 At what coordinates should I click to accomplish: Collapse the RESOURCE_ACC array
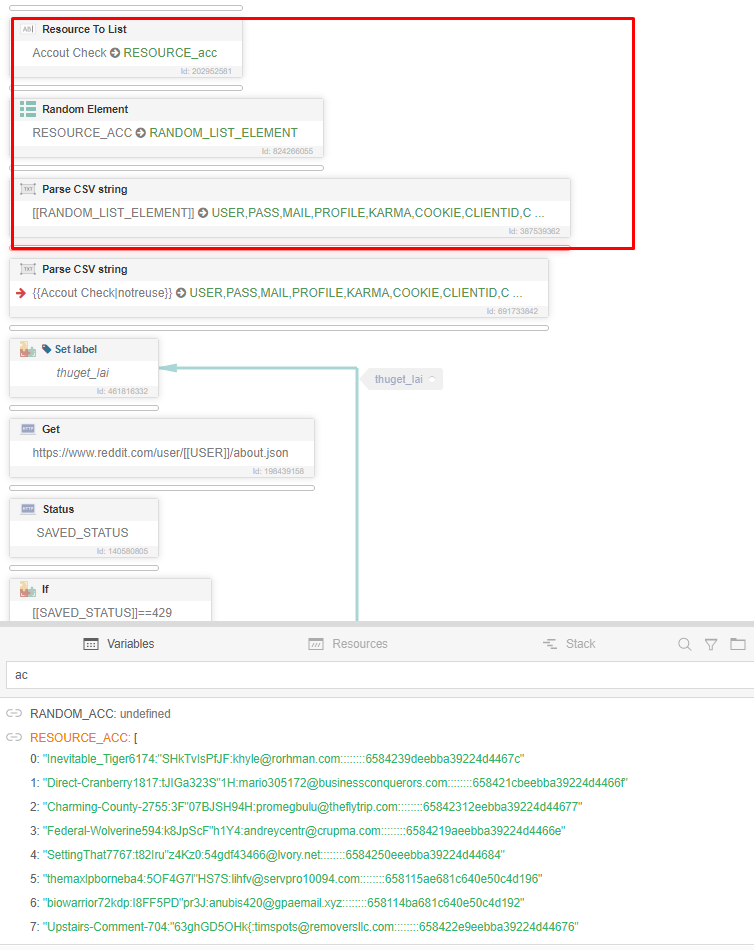[x=81, y=737]
